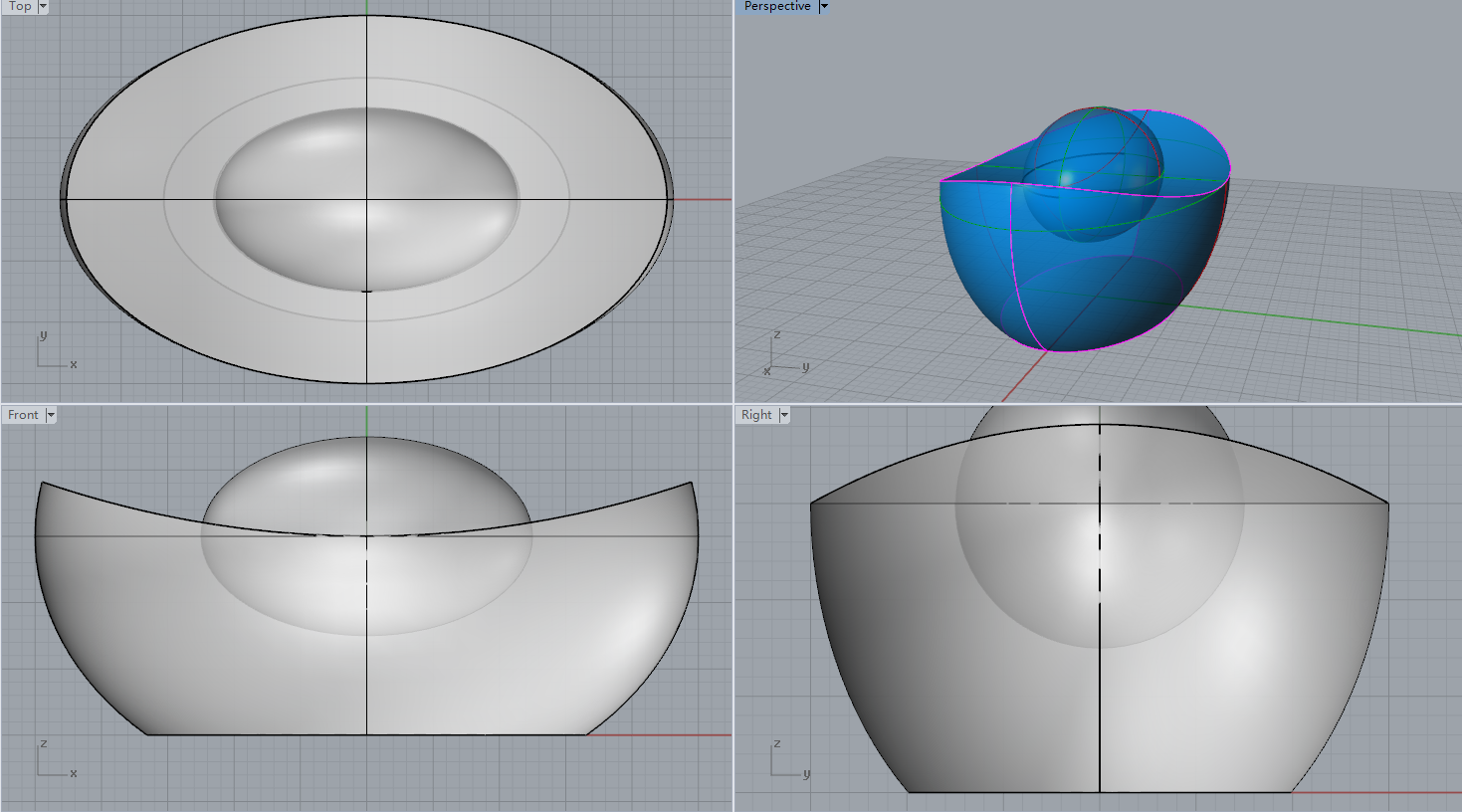
Task: Expand the Right viewport dropdown arrow
Action: (x=784, y=415)
